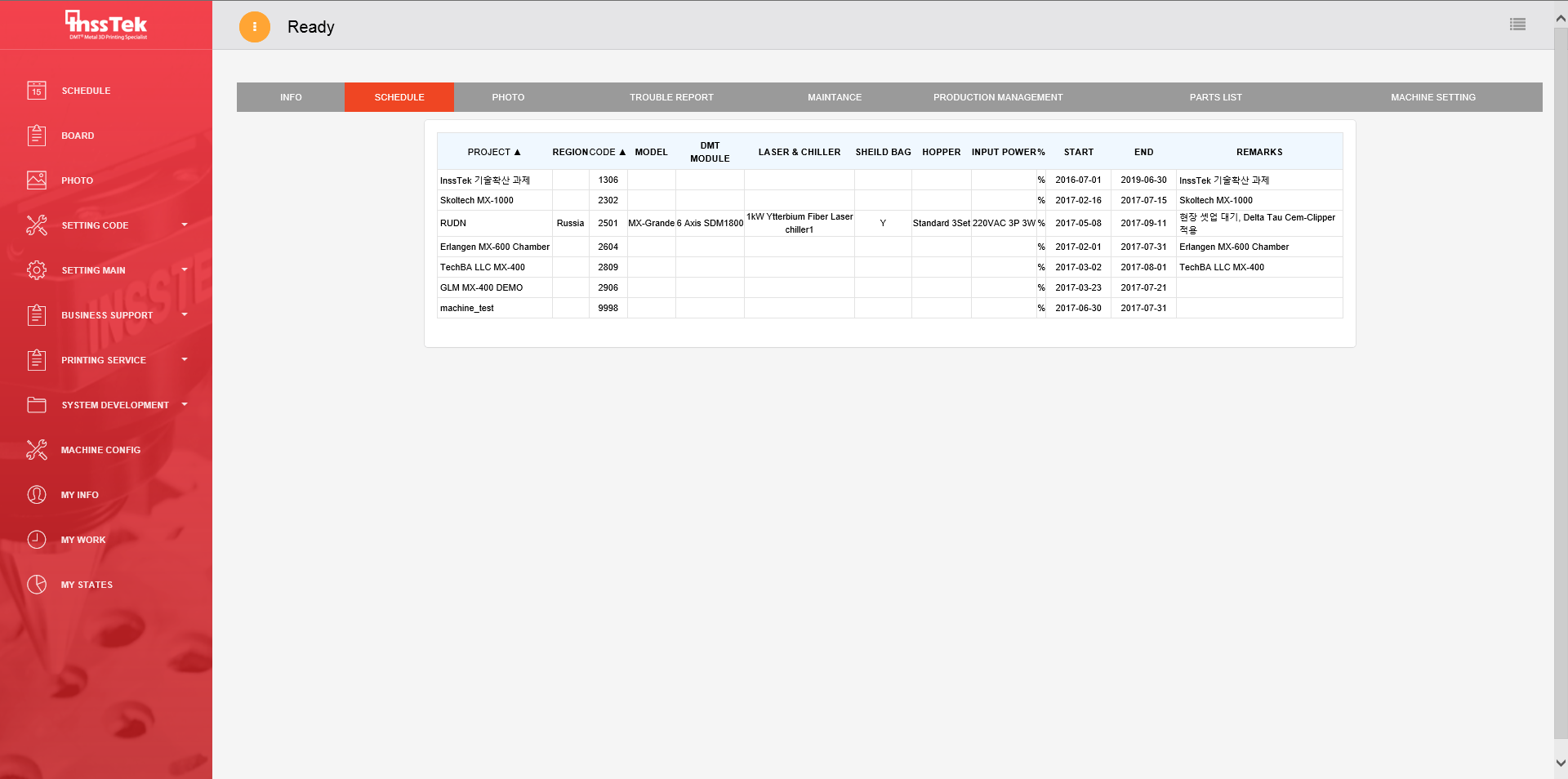
Task: Click the My Work clock icon
Action: (37, 540)
